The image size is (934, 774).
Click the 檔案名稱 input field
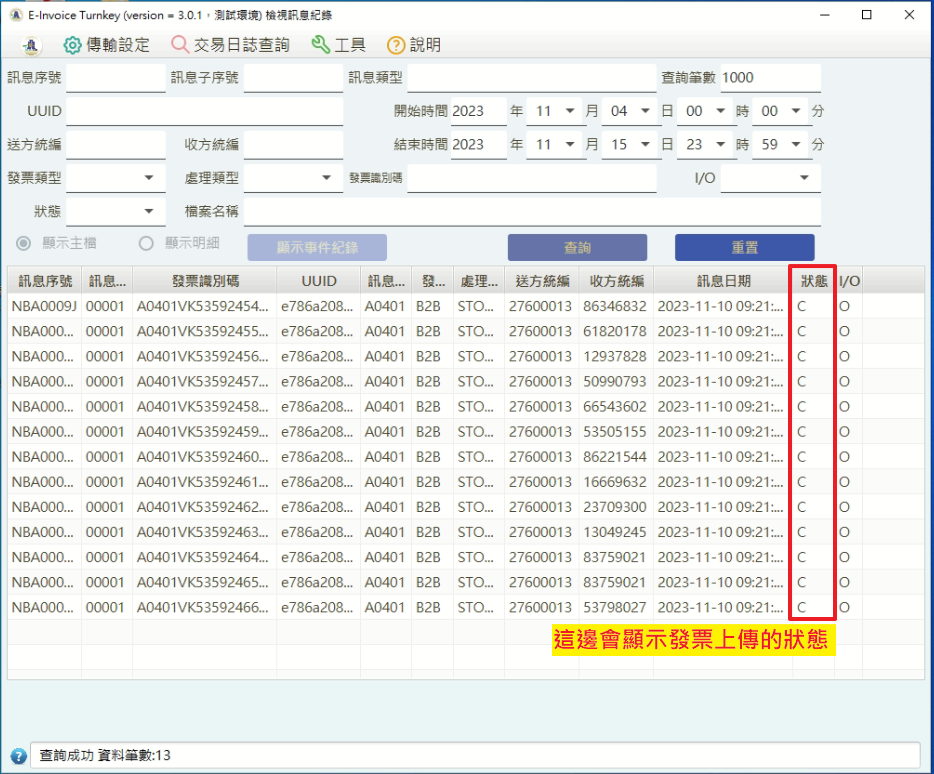[532, 212]
